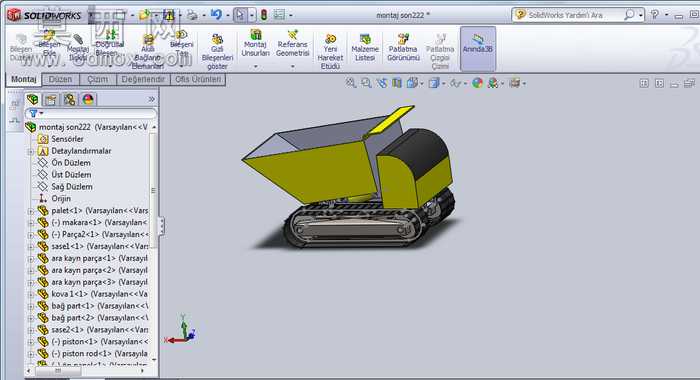Viewport: 700px width, 380px height.
Task: Click Zoom to Fit in view toolbar
Action: [x=350, y=83]
